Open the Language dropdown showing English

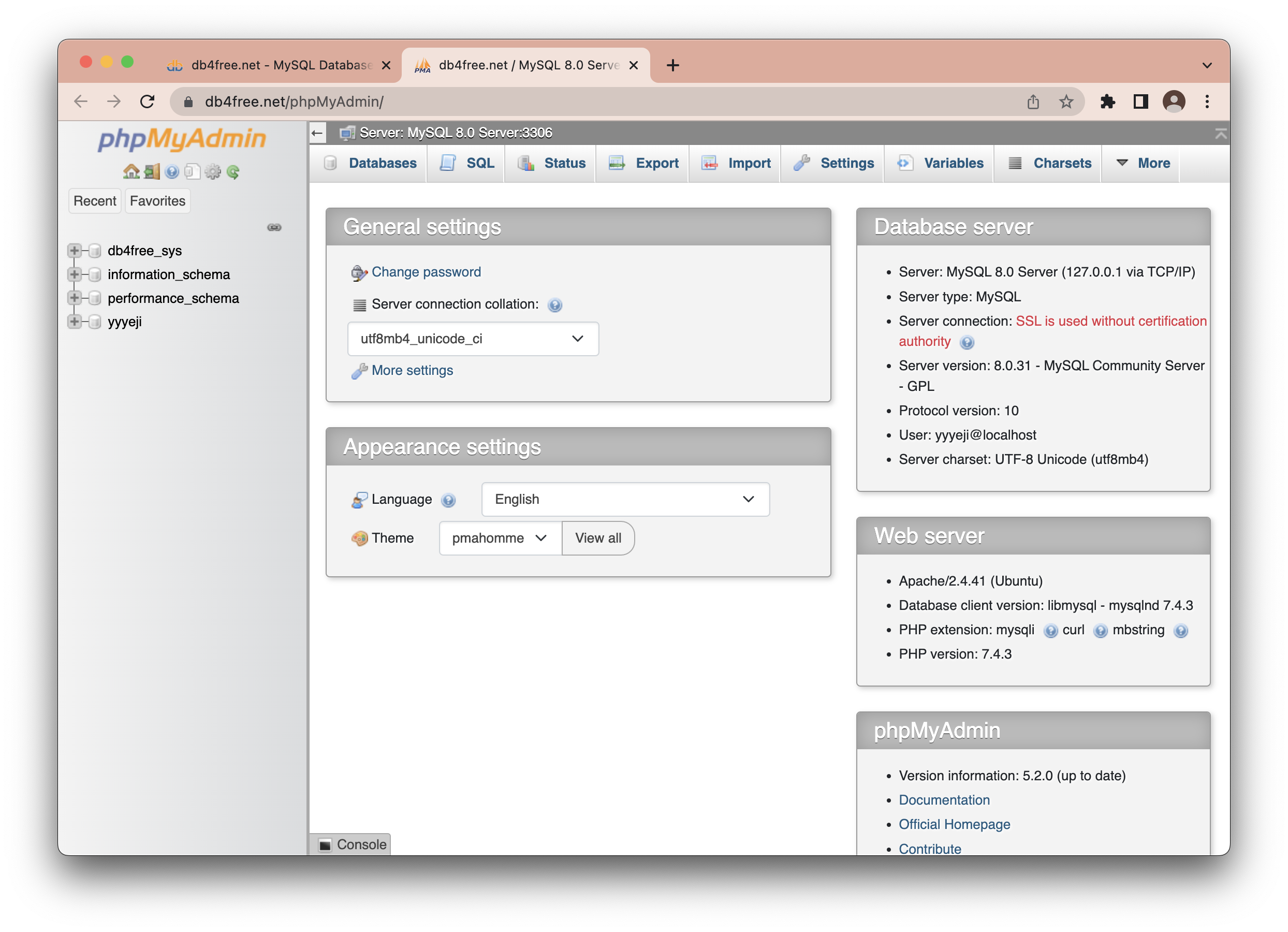pyautogui.click(x=625, y=500)
